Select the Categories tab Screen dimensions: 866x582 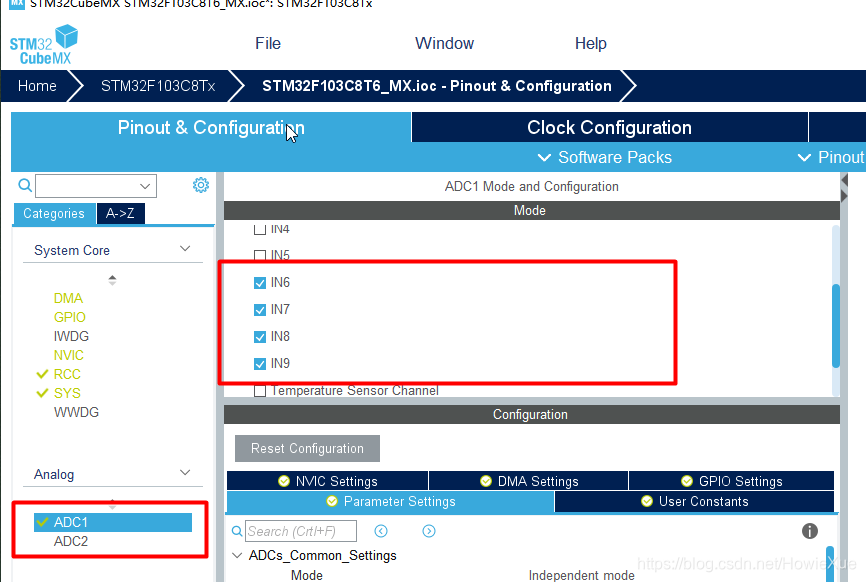coord(54,214)
